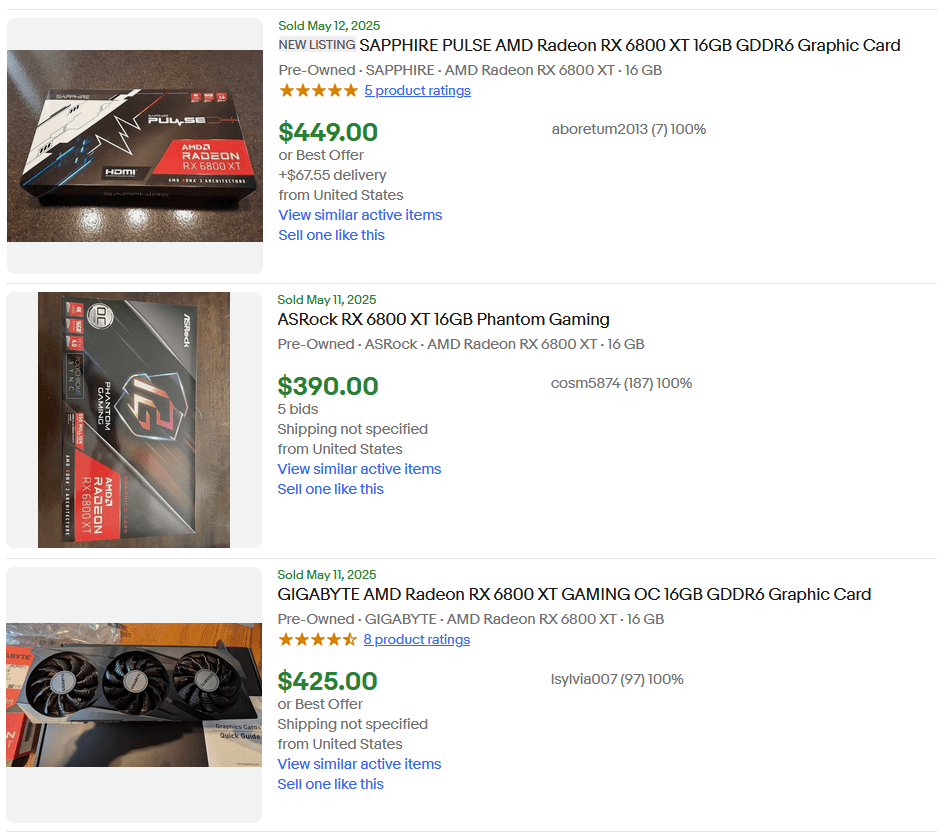View similar active items for ASRock listing

pyautogui.click(x=359, y=469)
